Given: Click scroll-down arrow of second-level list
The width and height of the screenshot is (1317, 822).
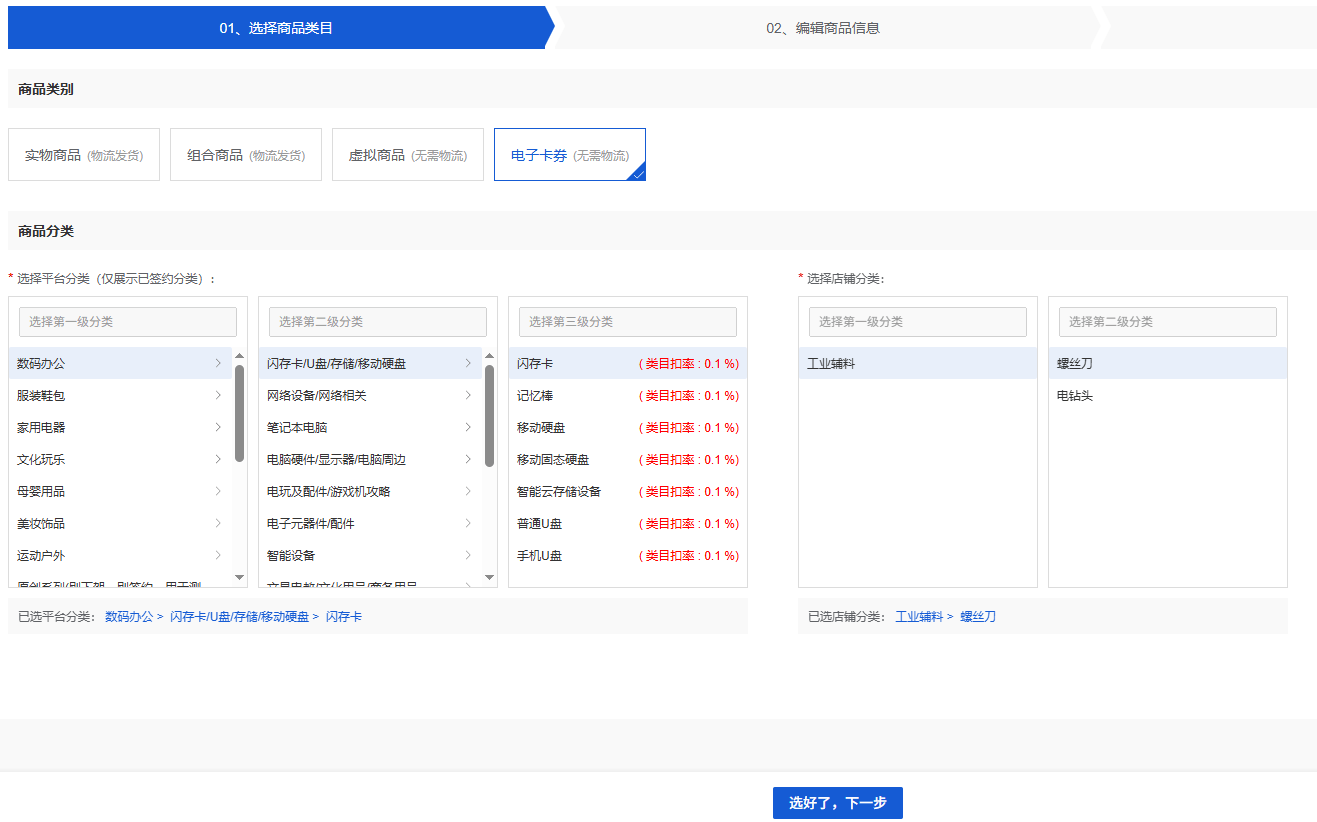Looking at the screenshot, I should coord(490,577).
